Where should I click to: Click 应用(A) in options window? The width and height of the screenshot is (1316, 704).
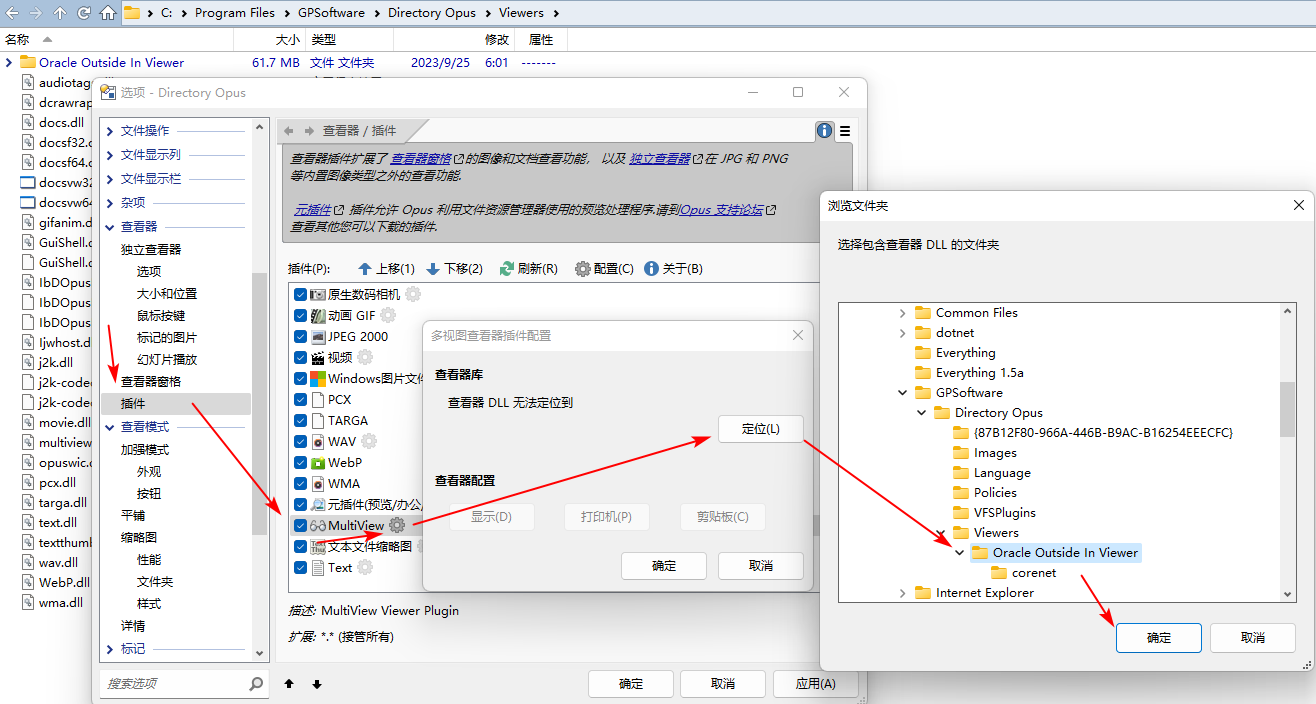[814, 684]
